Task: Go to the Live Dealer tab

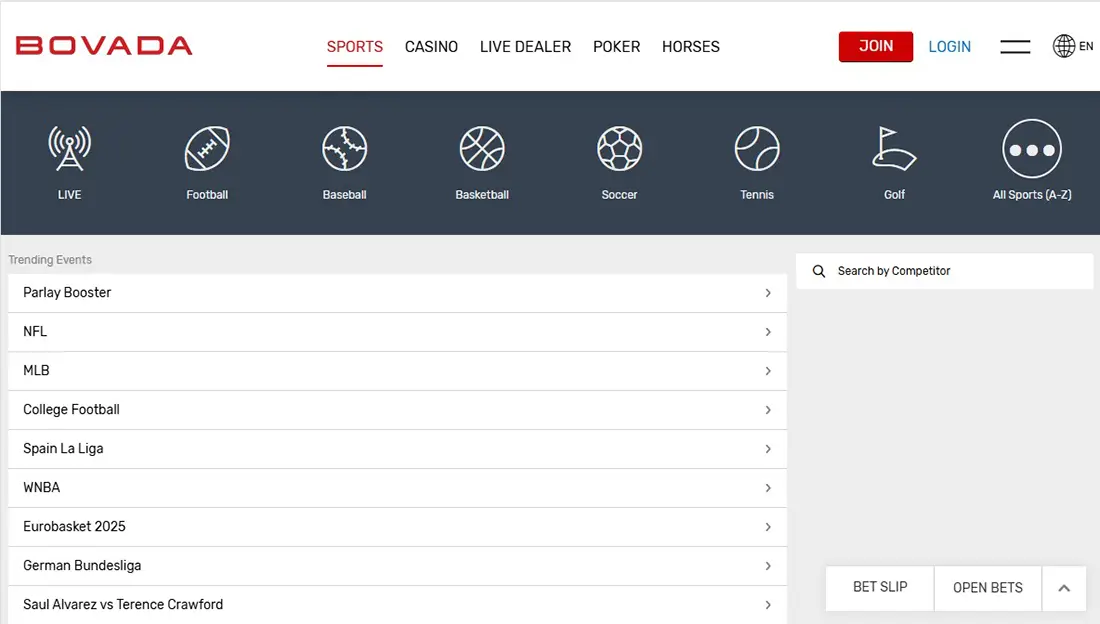Action: tap(525, 47)
